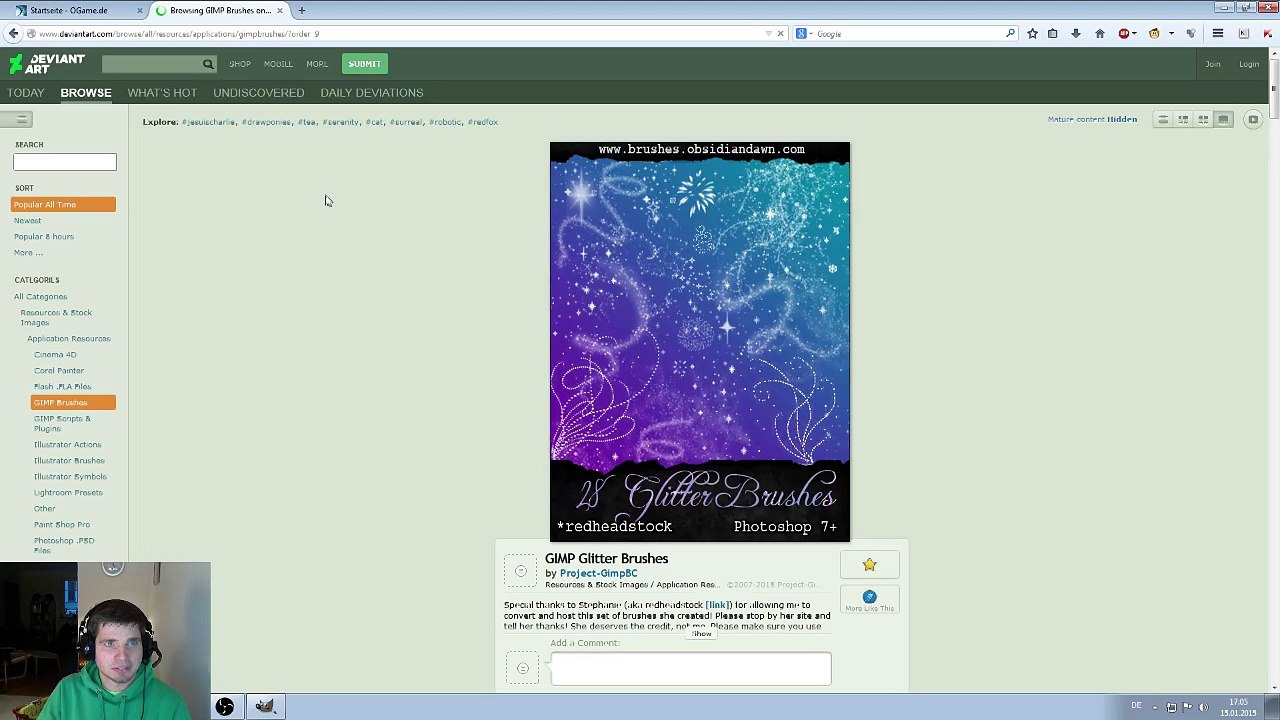Viewport: 1280px width, 720px height.
Task: Open the TODAY tab
Action: click(x=26, y=93)
